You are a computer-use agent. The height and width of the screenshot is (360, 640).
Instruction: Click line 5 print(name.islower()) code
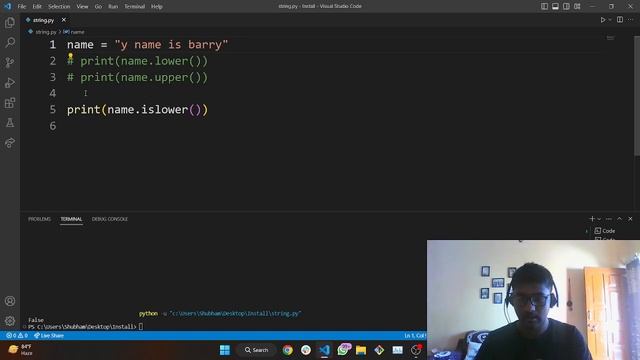[137, 109]
